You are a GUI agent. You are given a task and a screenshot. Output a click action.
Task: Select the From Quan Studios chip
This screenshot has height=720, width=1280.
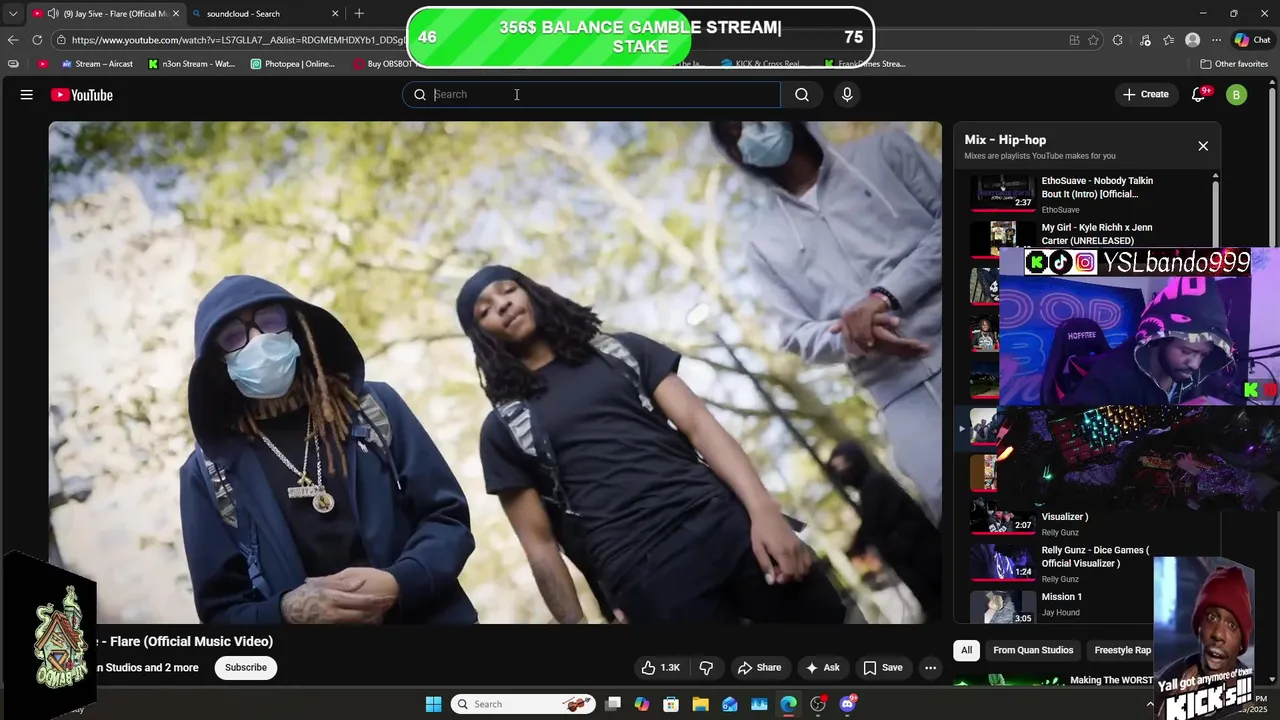click(1033, 650)
